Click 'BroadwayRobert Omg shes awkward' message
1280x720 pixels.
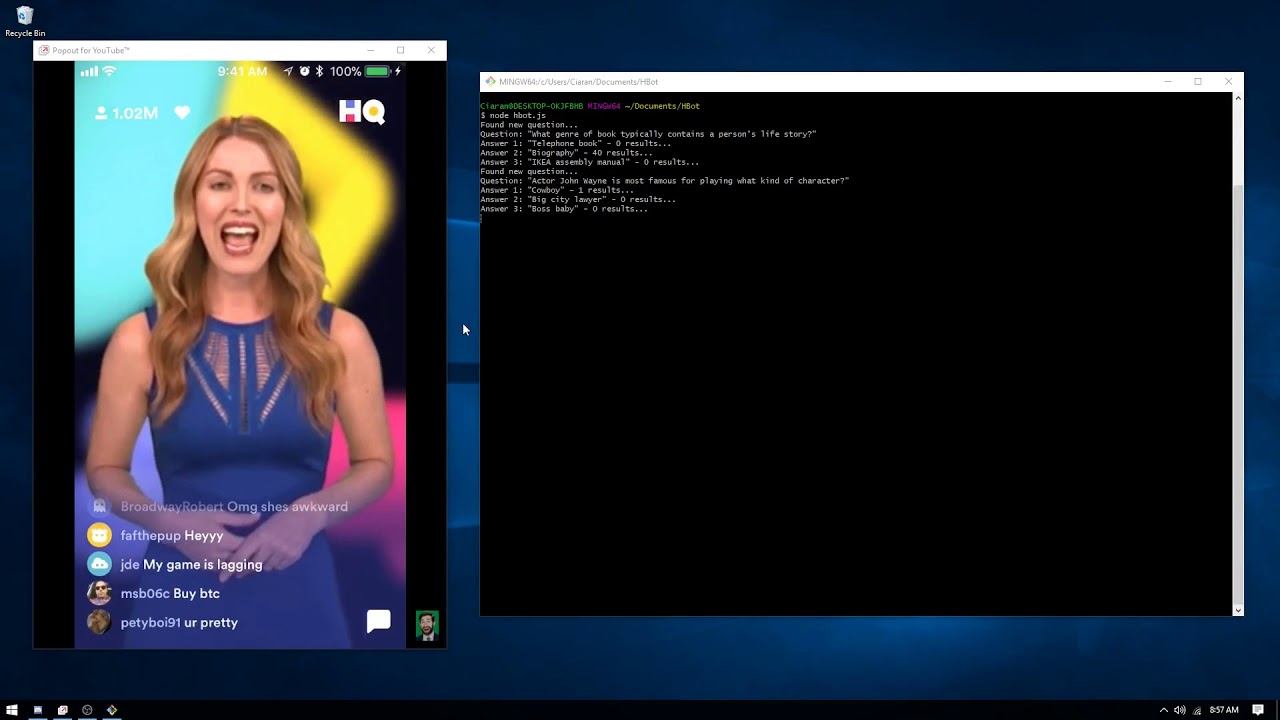tap(234, 507)
